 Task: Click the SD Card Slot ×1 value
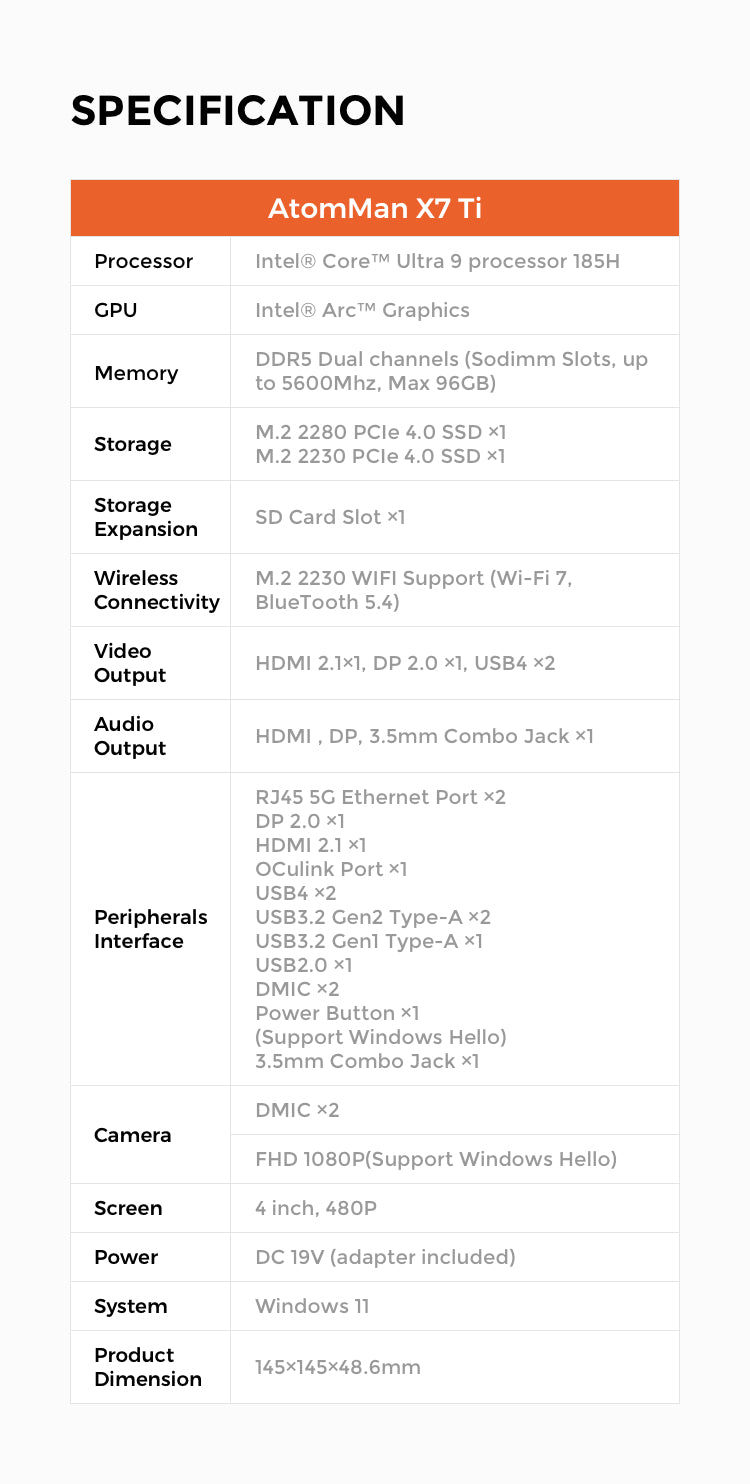click(330, 517)
